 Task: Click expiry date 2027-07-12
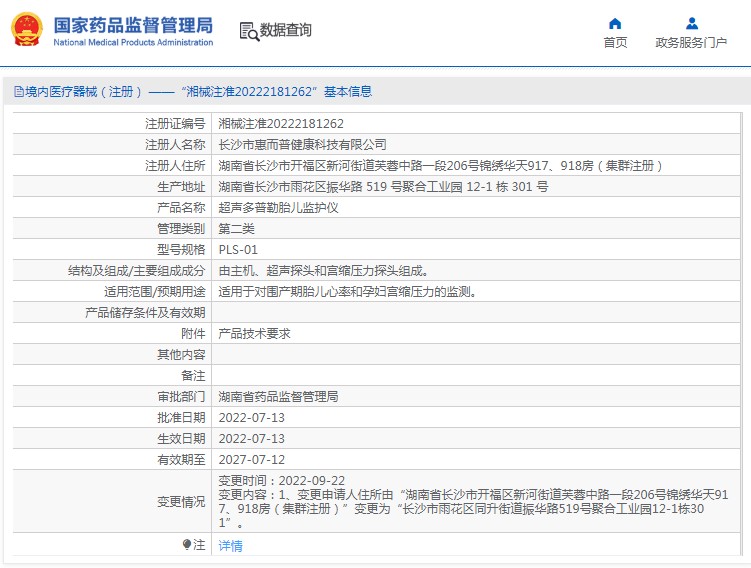click(x=251, y=460)
